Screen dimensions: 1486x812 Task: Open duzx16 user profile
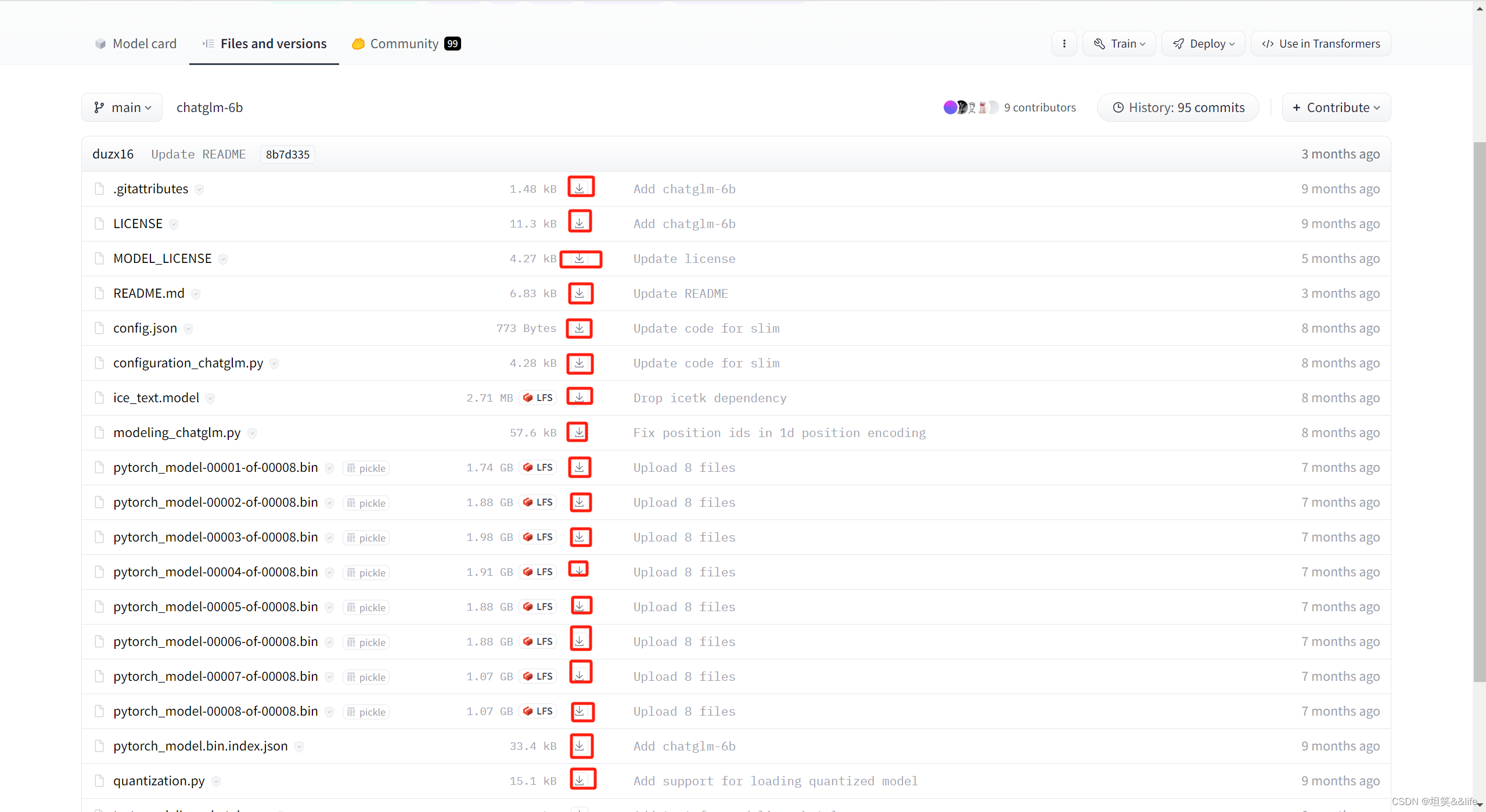[113, 154]
